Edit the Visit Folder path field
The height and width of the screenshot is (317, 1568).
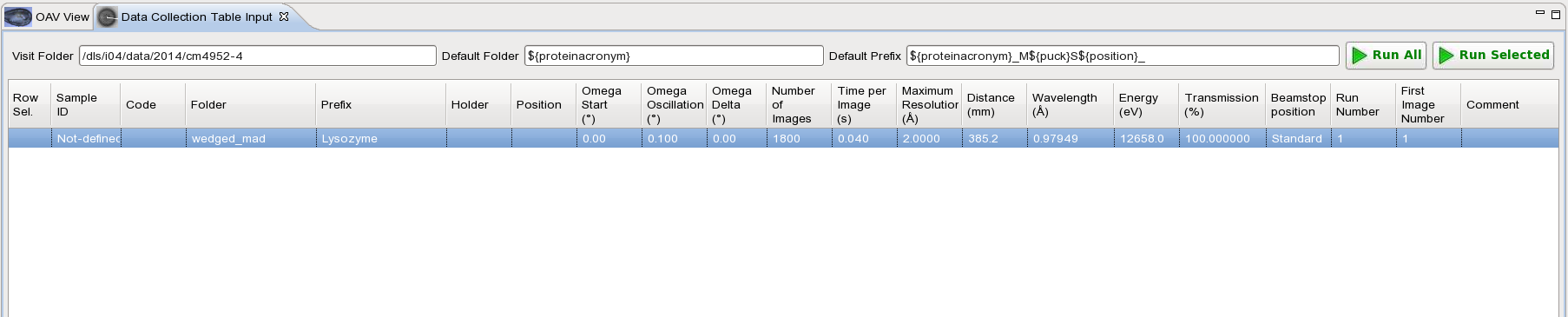pos(258,56)
